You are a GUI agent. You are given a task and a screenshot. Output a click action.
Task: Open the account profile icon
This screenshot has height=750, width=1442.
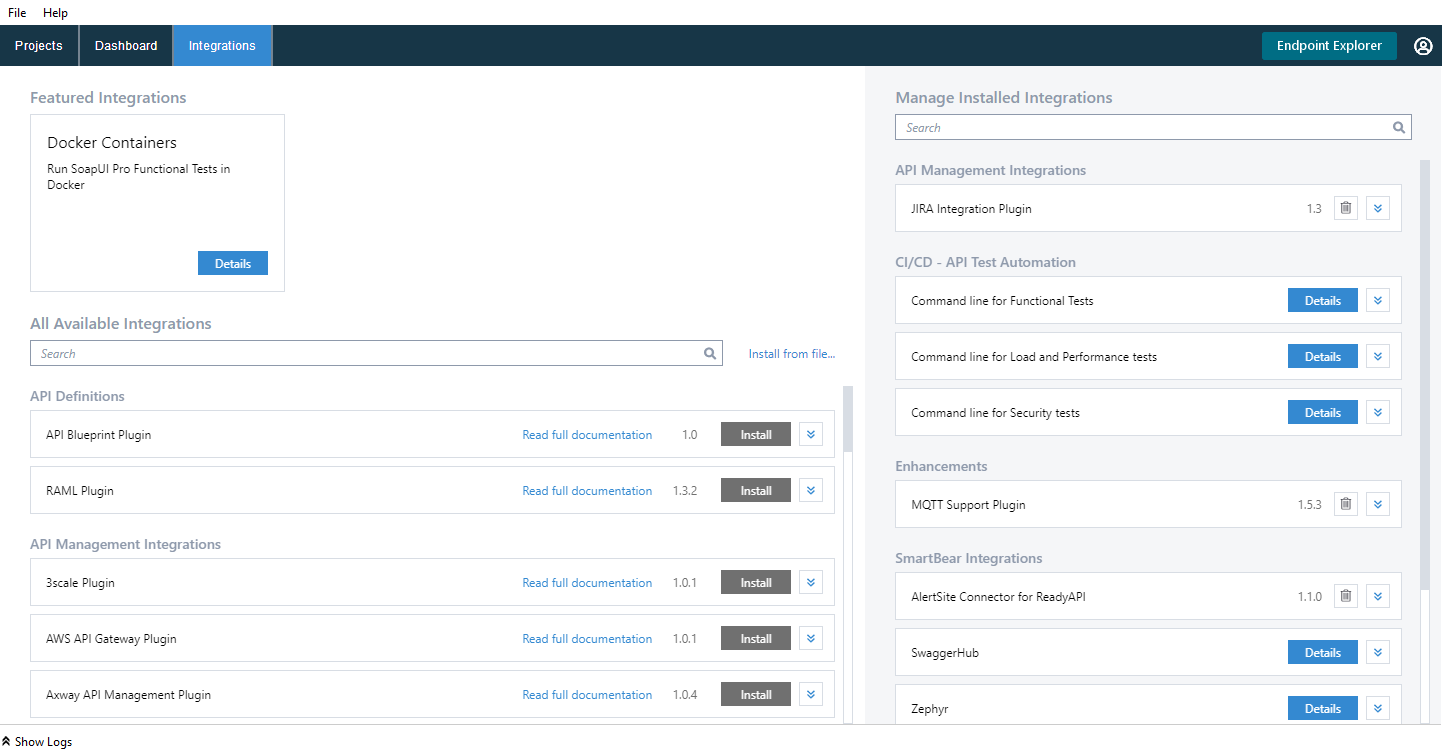[1423, 45]
